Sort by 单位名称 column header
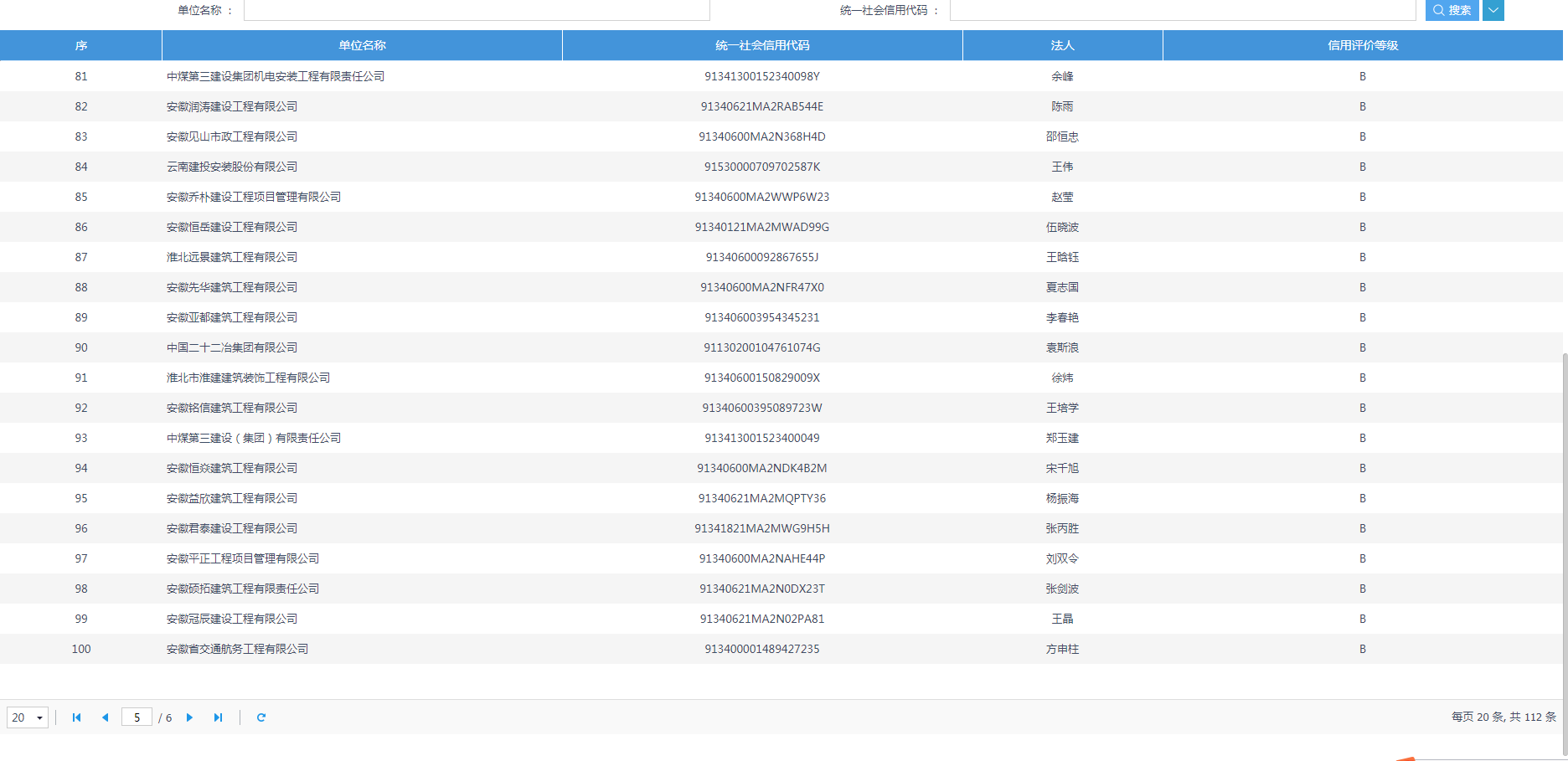This screenshot has height=761, width=1568. point(362,45)
